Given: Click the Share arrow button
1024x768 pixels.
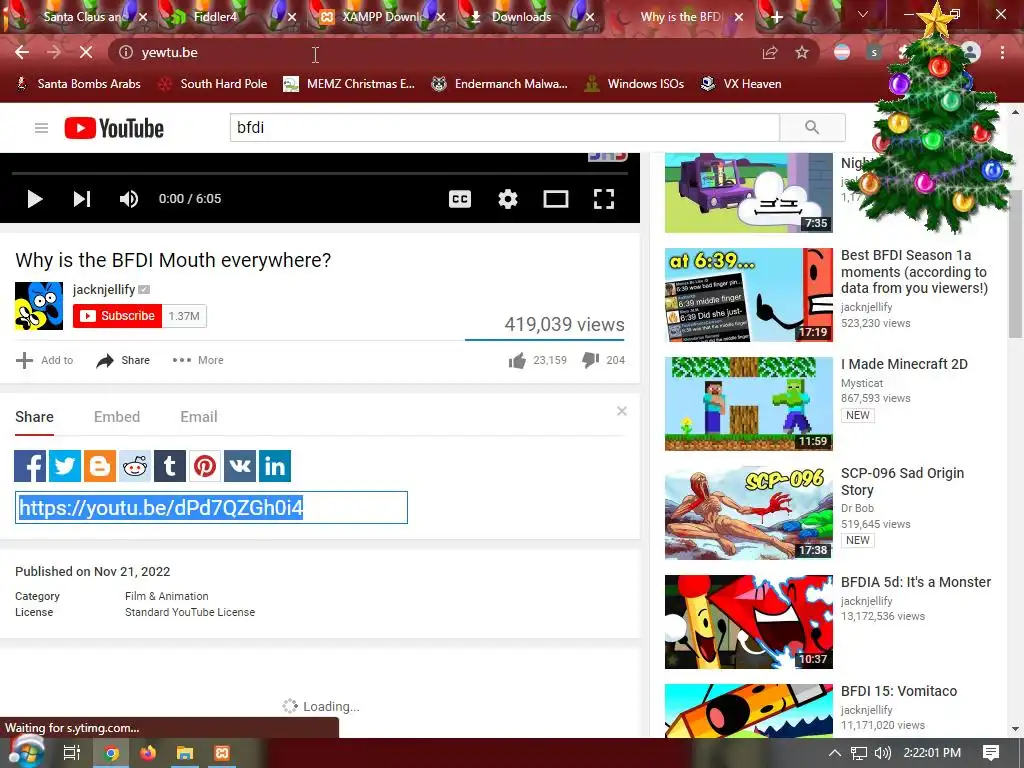Looking at the screenshot, I should tap(123, 360).
